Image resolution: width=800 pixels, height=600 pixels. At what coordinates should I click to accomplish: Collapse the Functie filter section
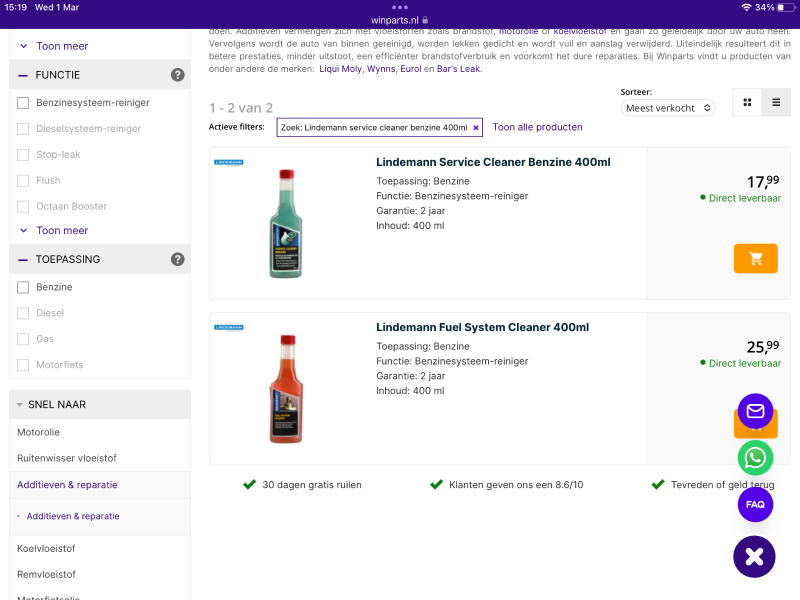pyautogui.click(x=23, y=75)
